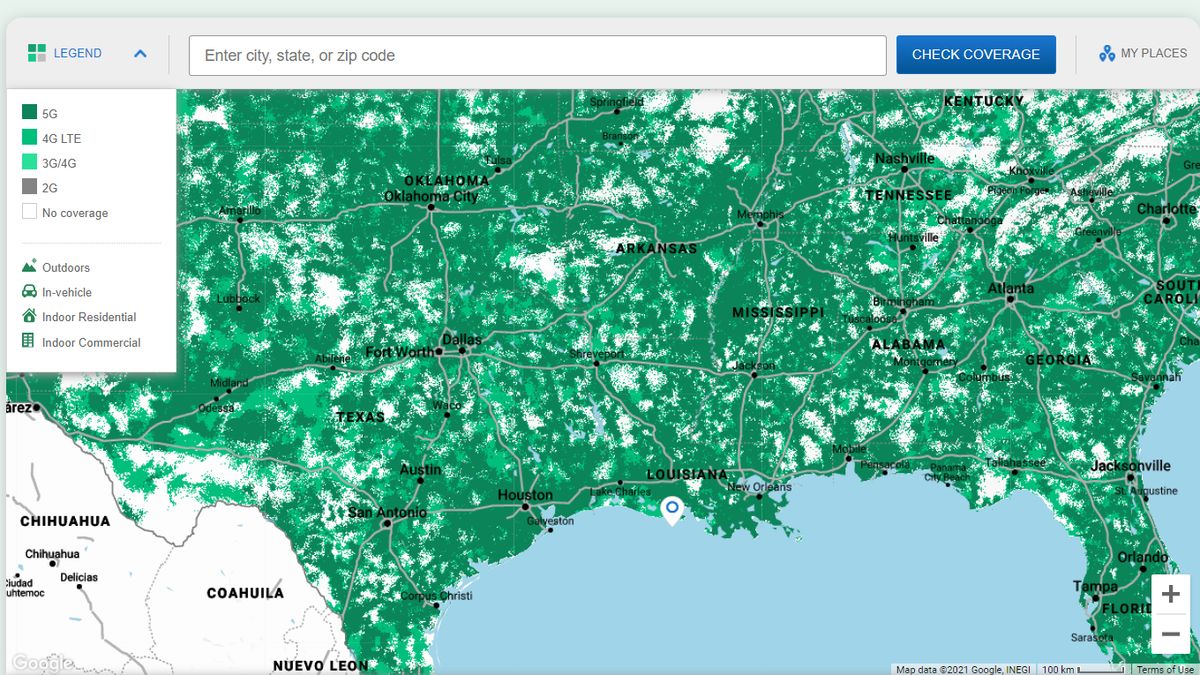Click the 'Indoor Commercial' legend text
Viewport: 1200px width, 675px height.
pyautogui.click(x=91, y=343)
